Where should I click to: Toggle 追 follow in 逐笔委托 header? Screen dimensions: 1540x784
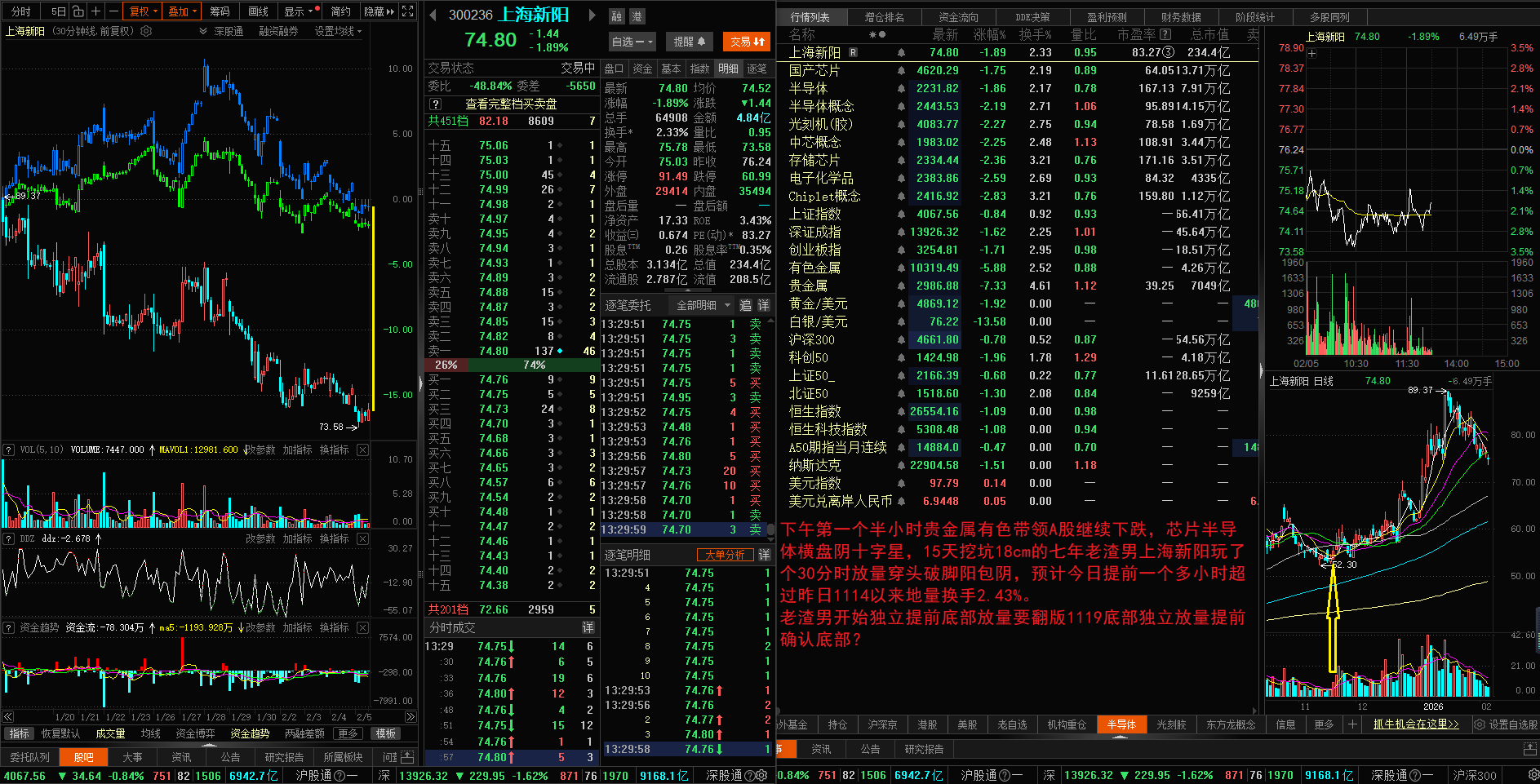click(745, 305)
